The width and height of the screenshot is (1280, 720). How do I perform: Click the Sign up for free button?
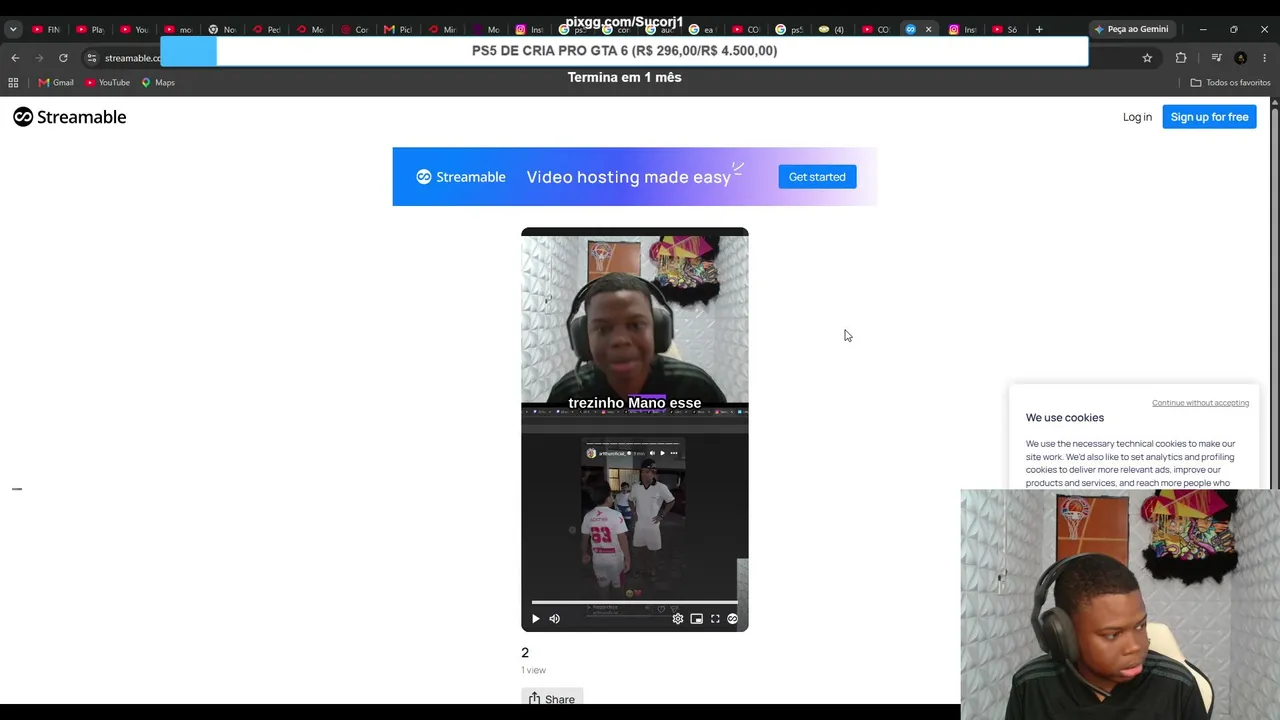(1209, 117)
